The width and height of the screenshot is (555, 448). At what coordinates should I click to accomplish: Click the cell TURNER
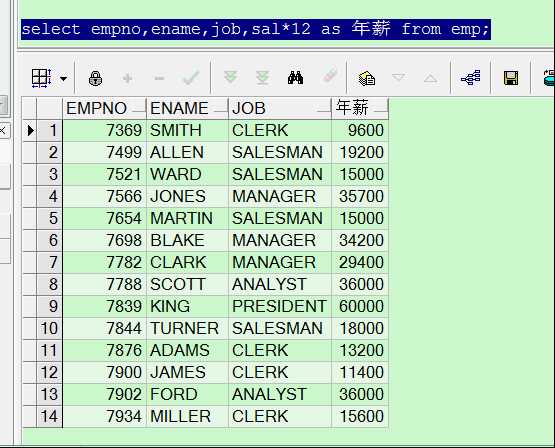[187, 328]
